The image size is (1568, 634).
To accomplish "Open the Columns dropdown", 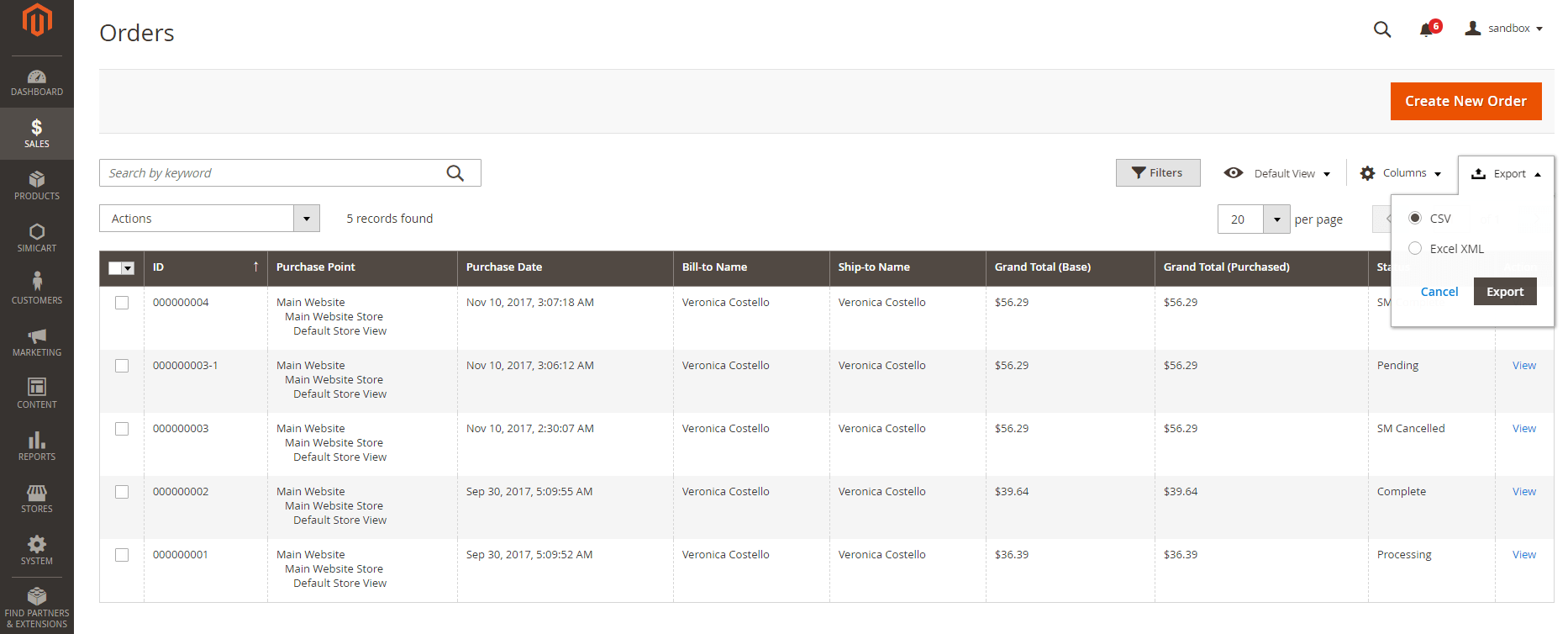I will pyautogui.click(x=1401, y=173).
